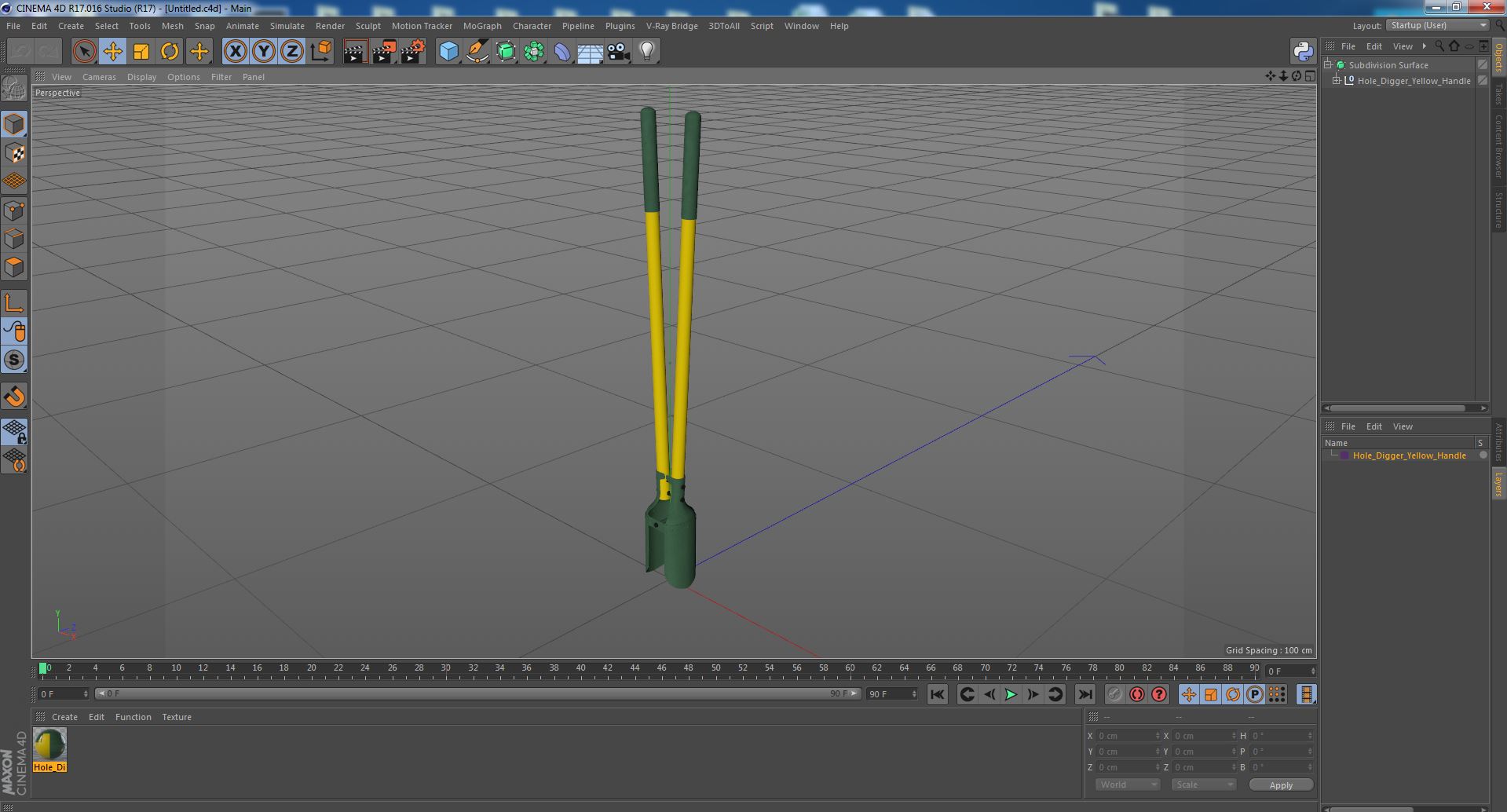Select the Live Selection tool
Viewport: 1507px width, 812px height.
84,52
